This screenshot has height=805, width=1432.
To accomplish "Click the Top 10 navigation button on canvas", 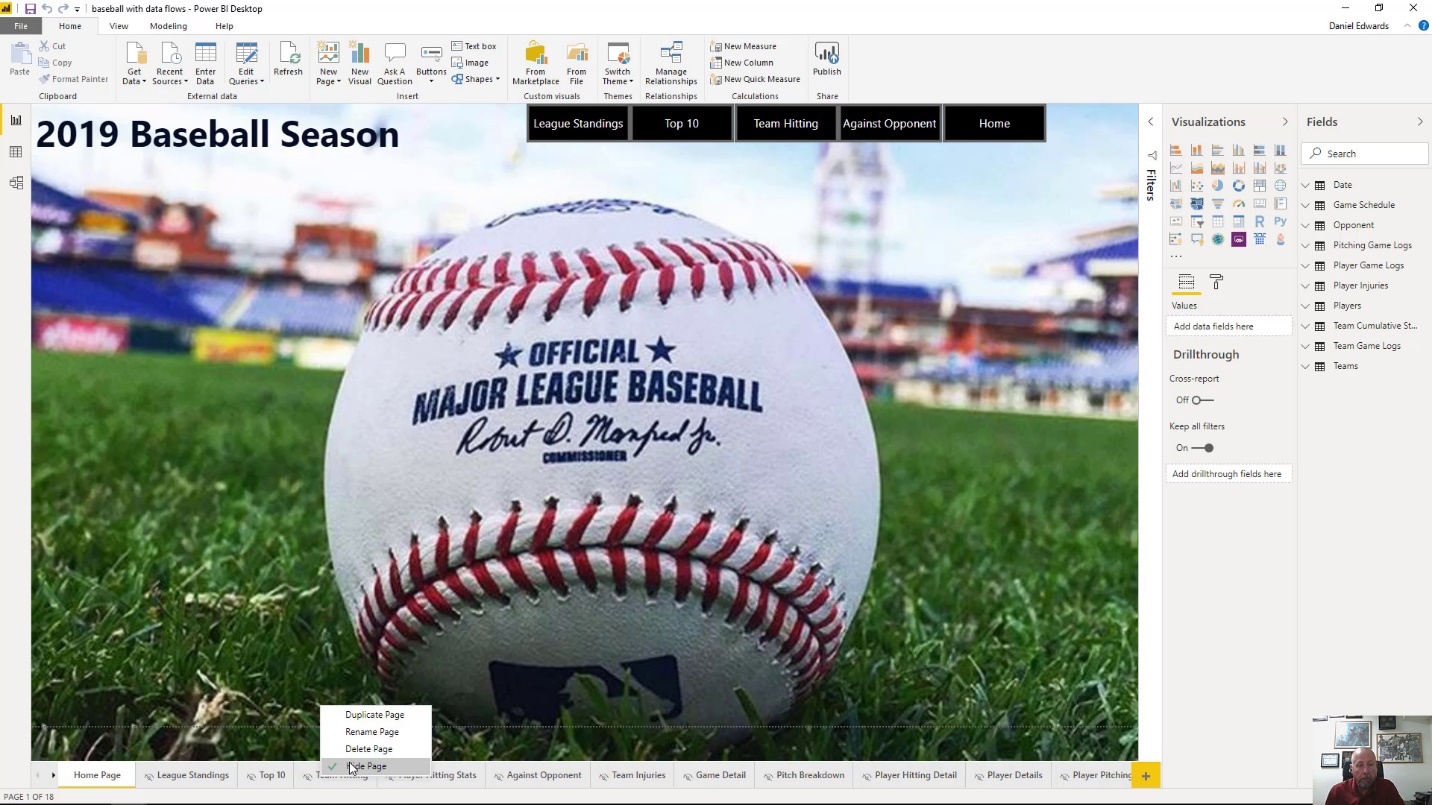I will tap(682, 124).
